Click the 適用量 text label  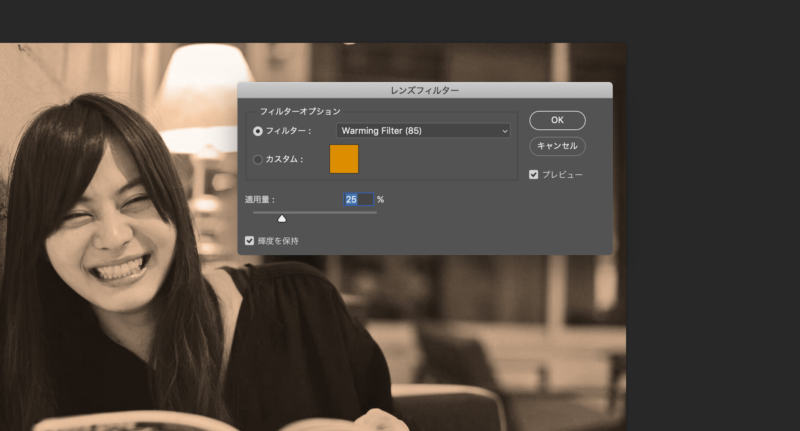[260, 200]
